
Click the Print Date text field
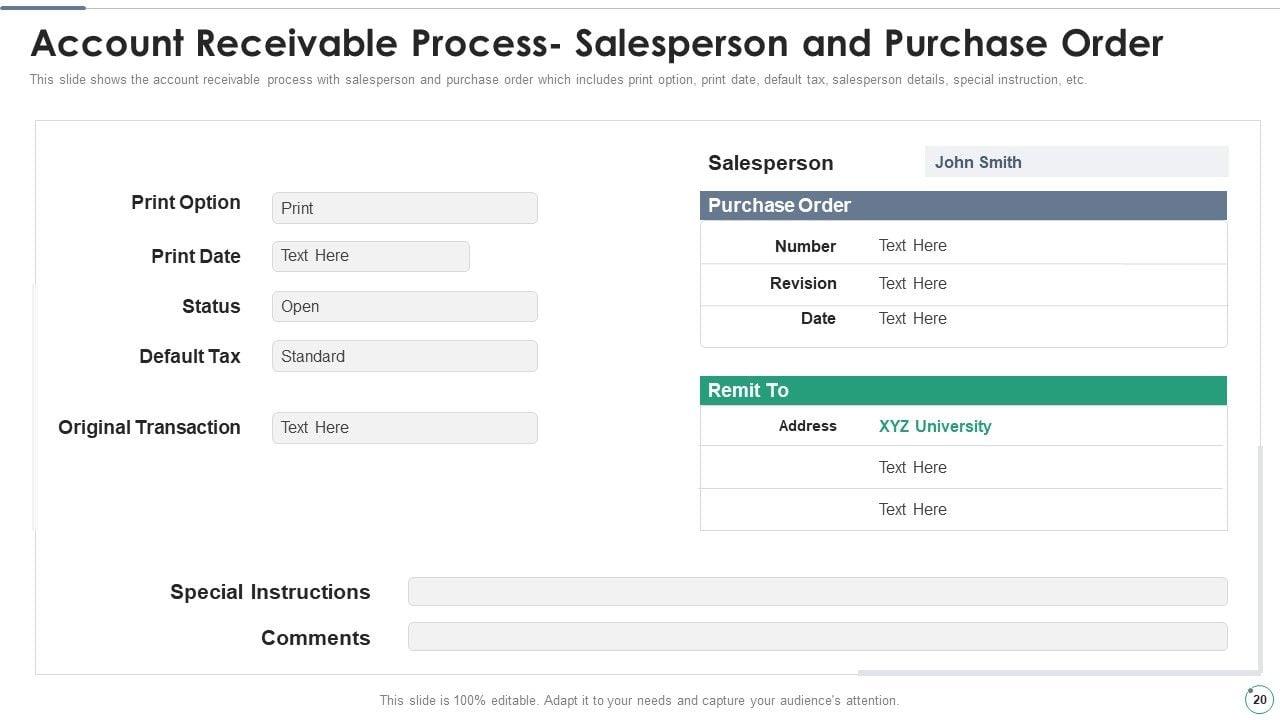(x=370, y=256)
